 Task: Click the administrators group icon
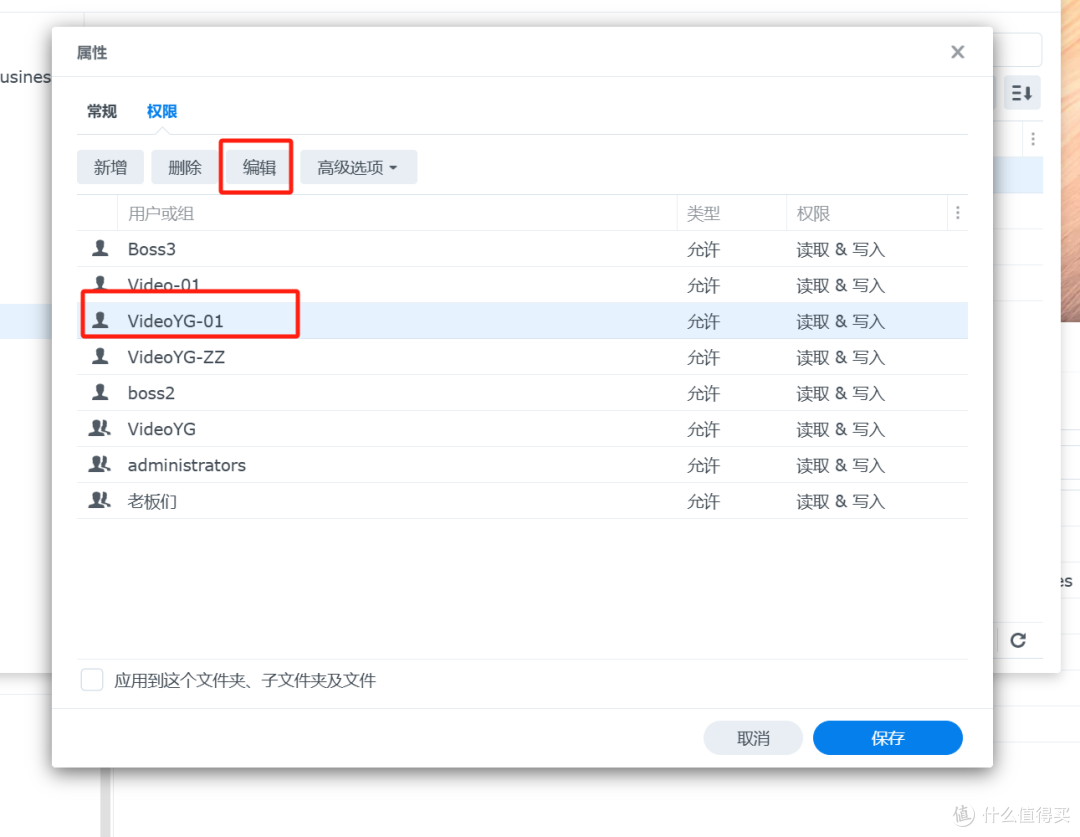click(x=100, y=464)
